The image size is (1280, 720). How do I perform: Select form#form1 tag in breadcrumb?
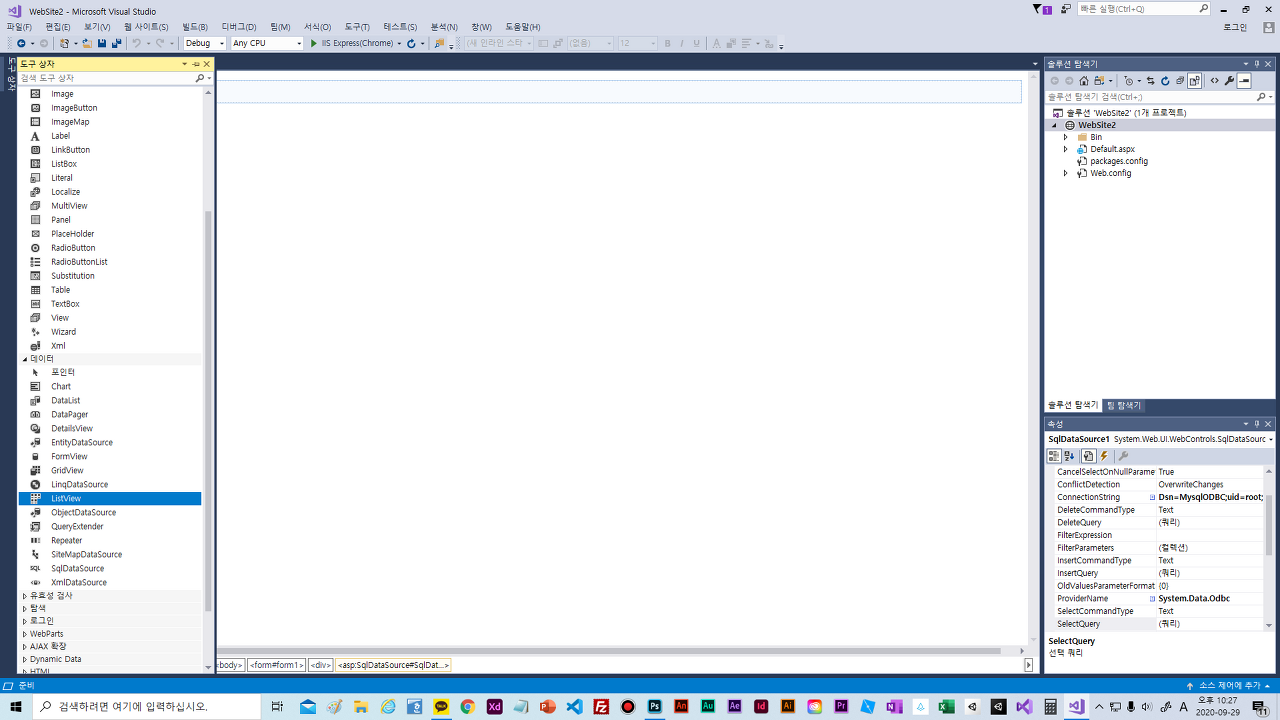(277, 665)
